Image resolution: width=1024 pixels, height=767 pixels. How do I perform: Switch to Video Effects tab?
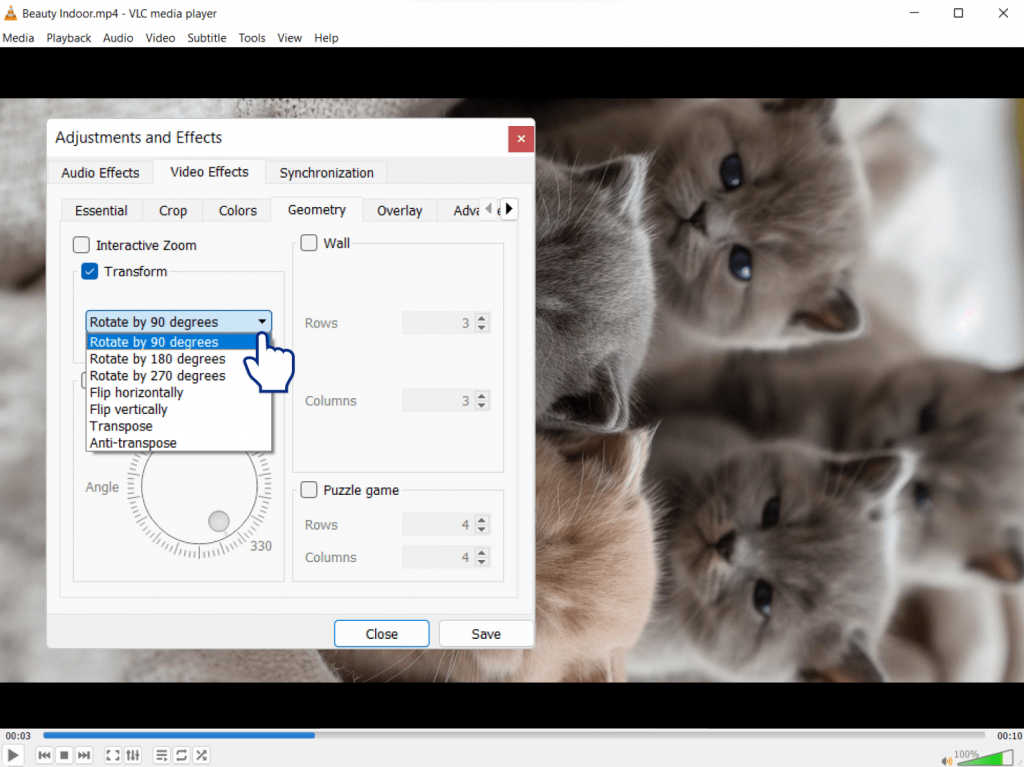(x=210, y=172)
